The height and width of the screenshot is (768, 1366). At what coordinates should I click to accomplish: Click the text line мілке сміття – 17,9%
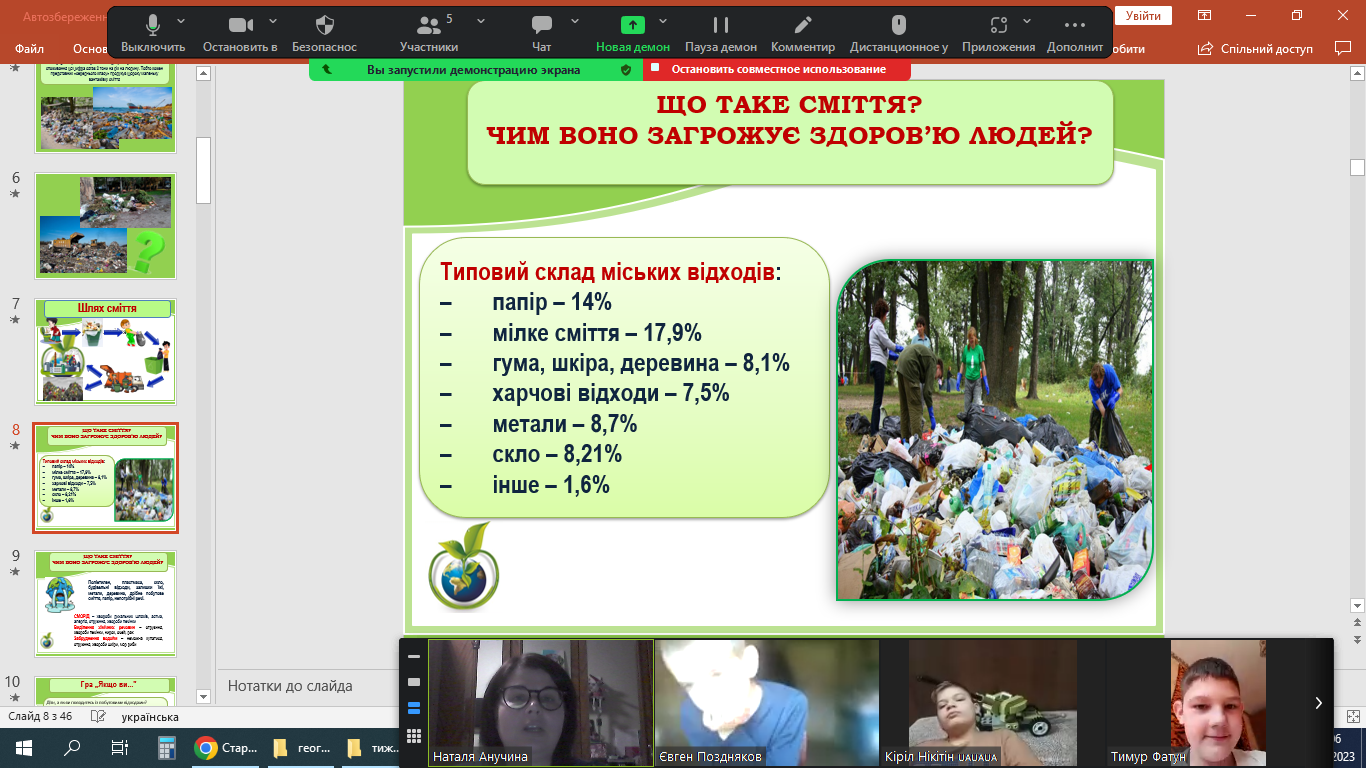pos(597,333)
